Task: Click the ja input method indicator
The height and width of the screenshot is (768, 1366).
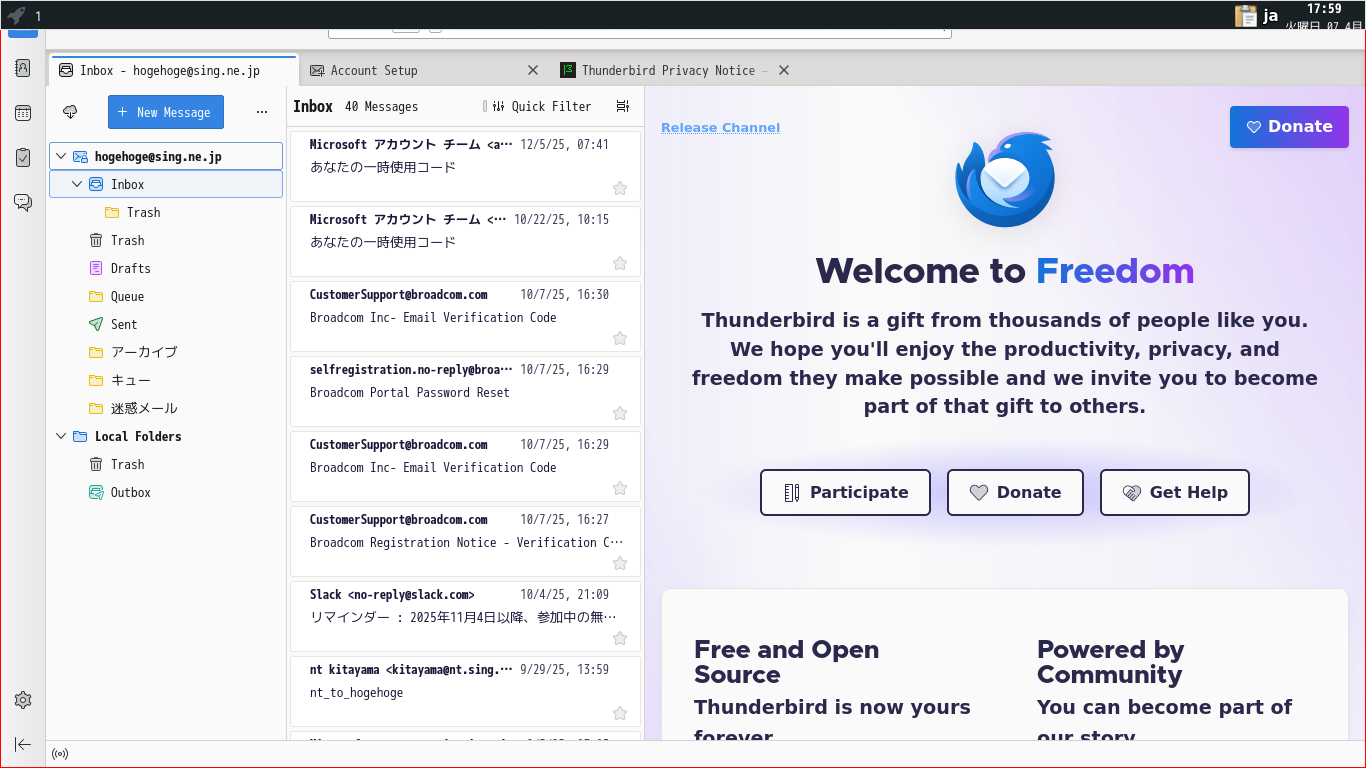Action: [1271, 15]
